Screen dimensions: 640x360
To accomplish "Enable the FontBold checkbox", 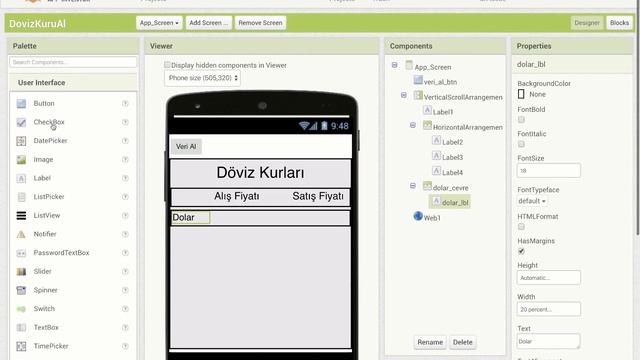I will [x=521, y=120].
